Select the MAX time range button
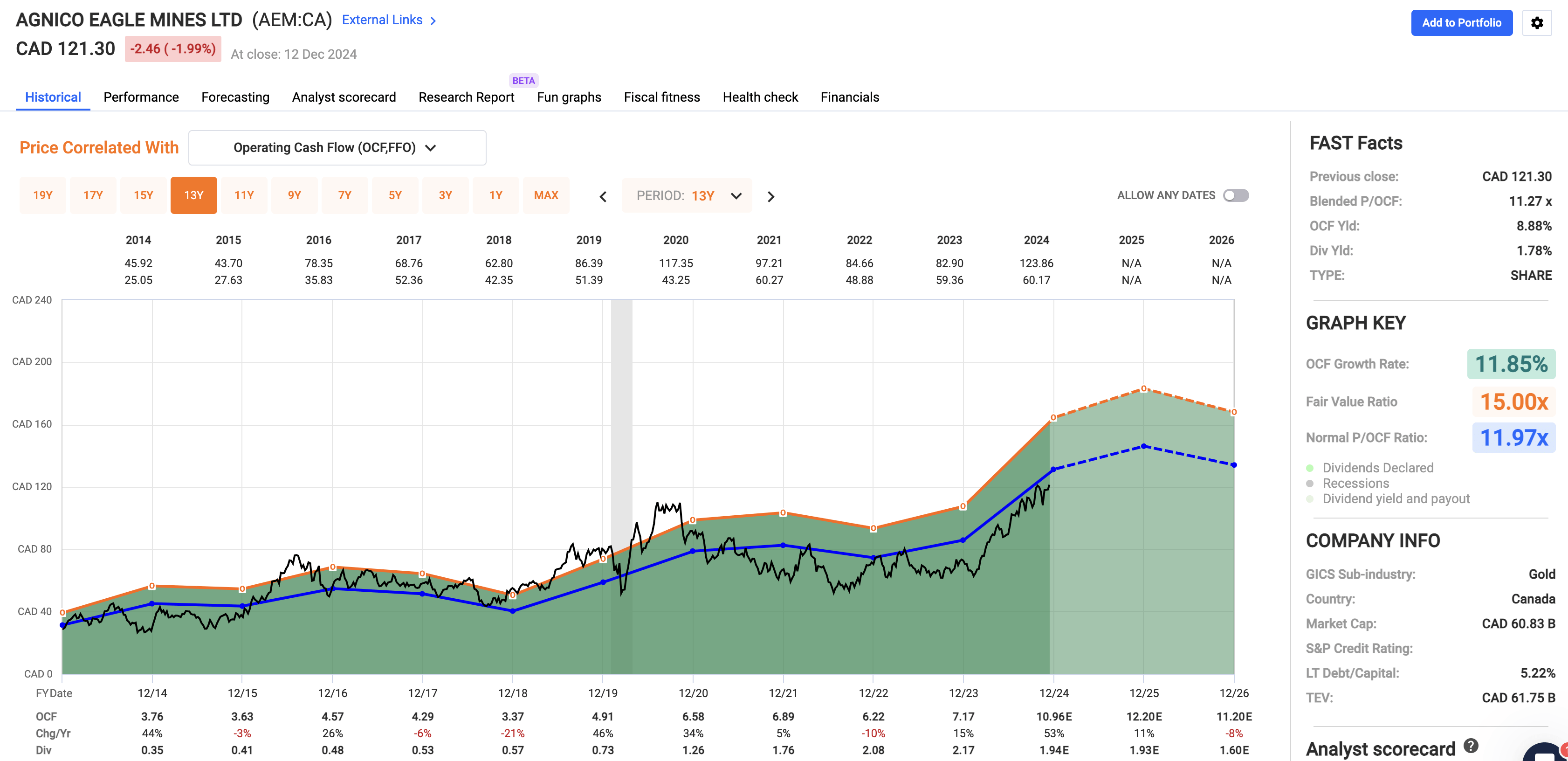This screenshot has height=761, width=1568. pos(545,195)
